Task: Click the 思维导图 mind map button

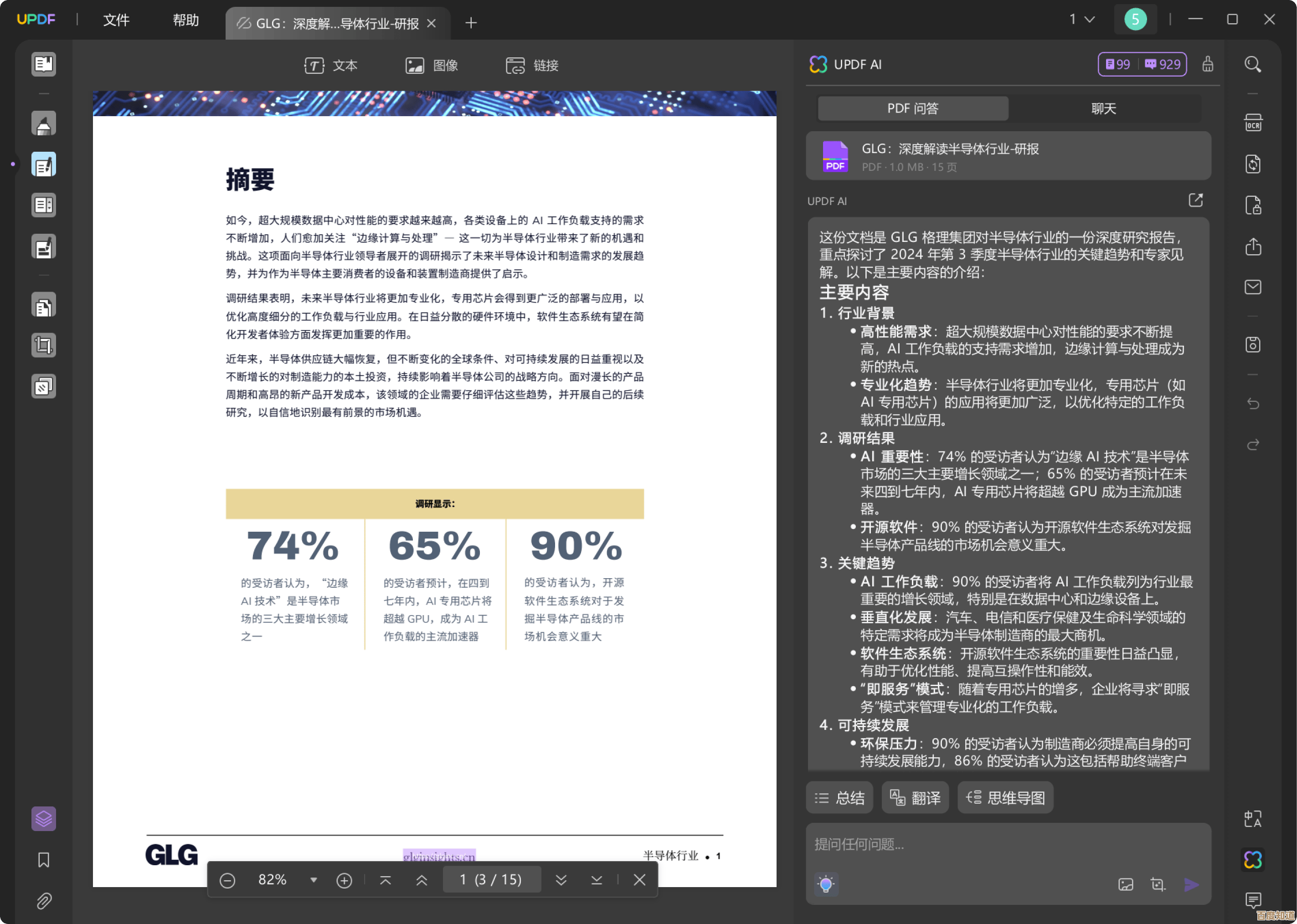Action: [1005, 798]
